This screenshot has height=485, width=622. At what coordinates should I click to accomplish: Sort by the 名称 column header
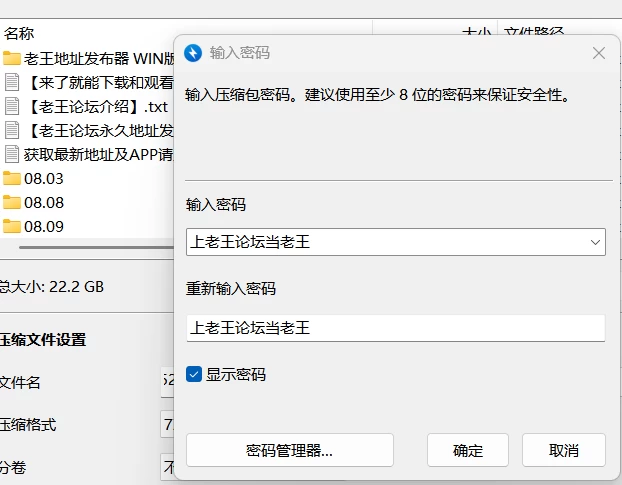(x=19, y=33)
